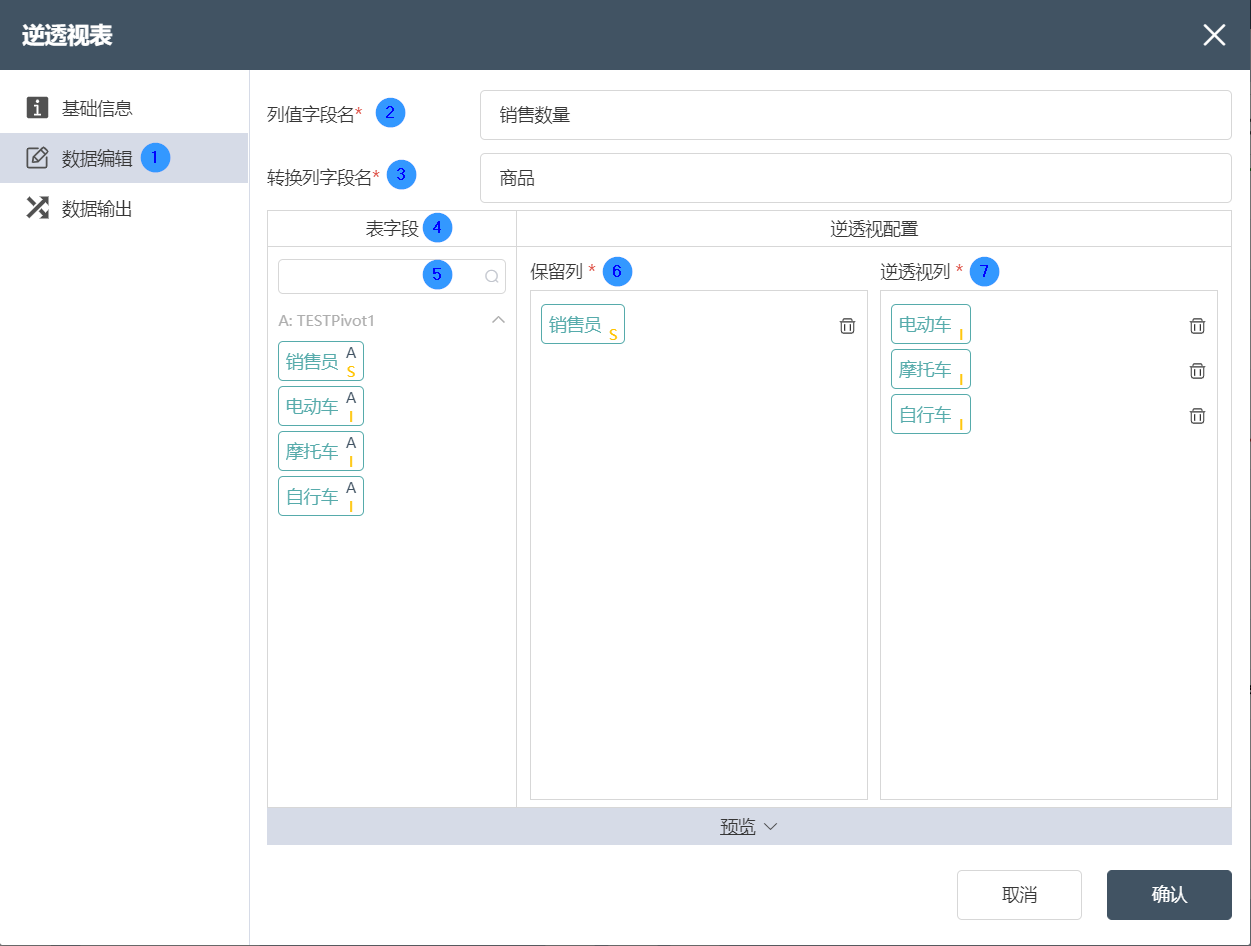
Task: Expand the 预览 preview panel
Action: coord(749,827)
